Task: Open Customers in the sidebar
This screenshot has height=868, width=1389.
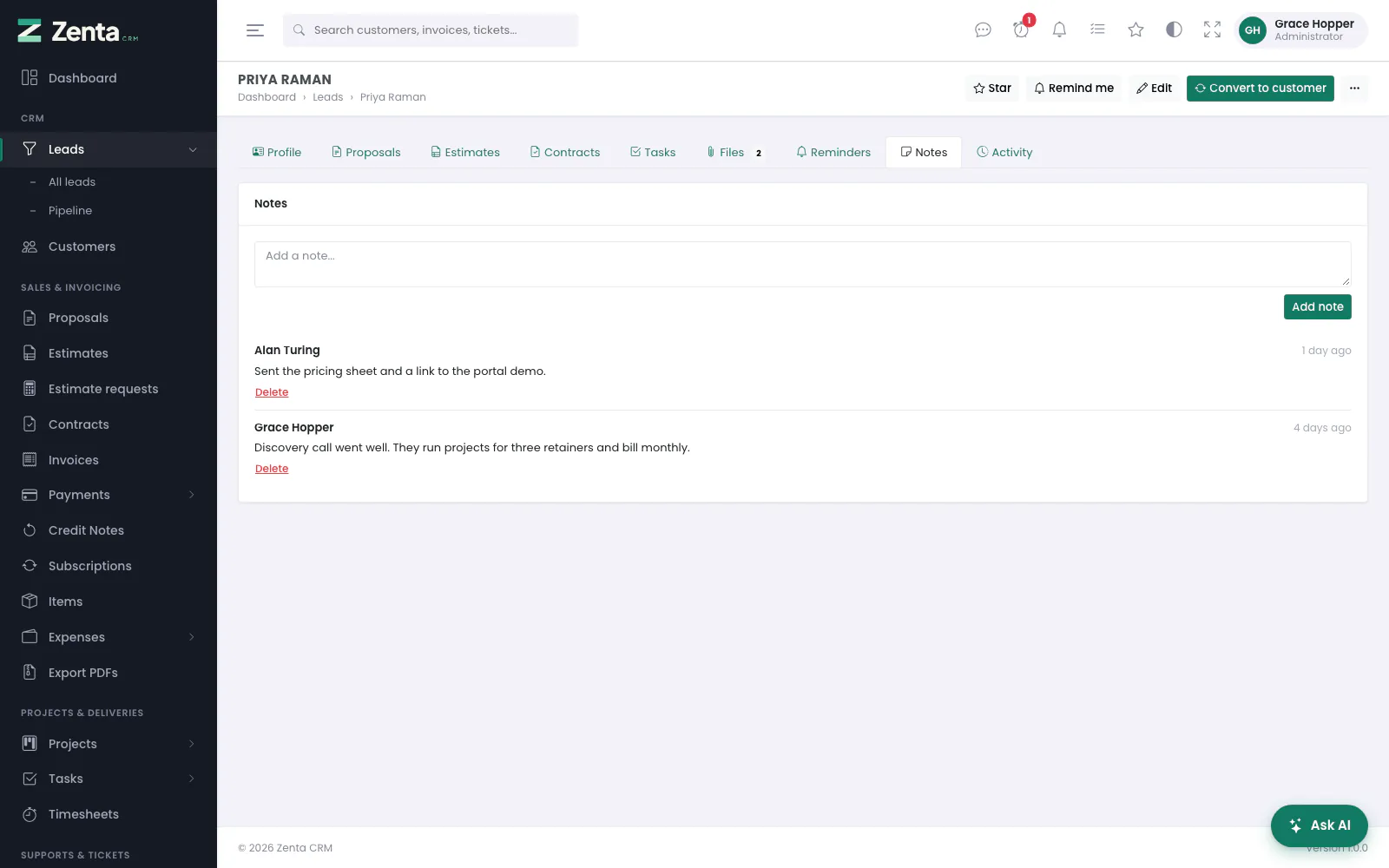Action: pyautogui.click(x=109, y=247)
